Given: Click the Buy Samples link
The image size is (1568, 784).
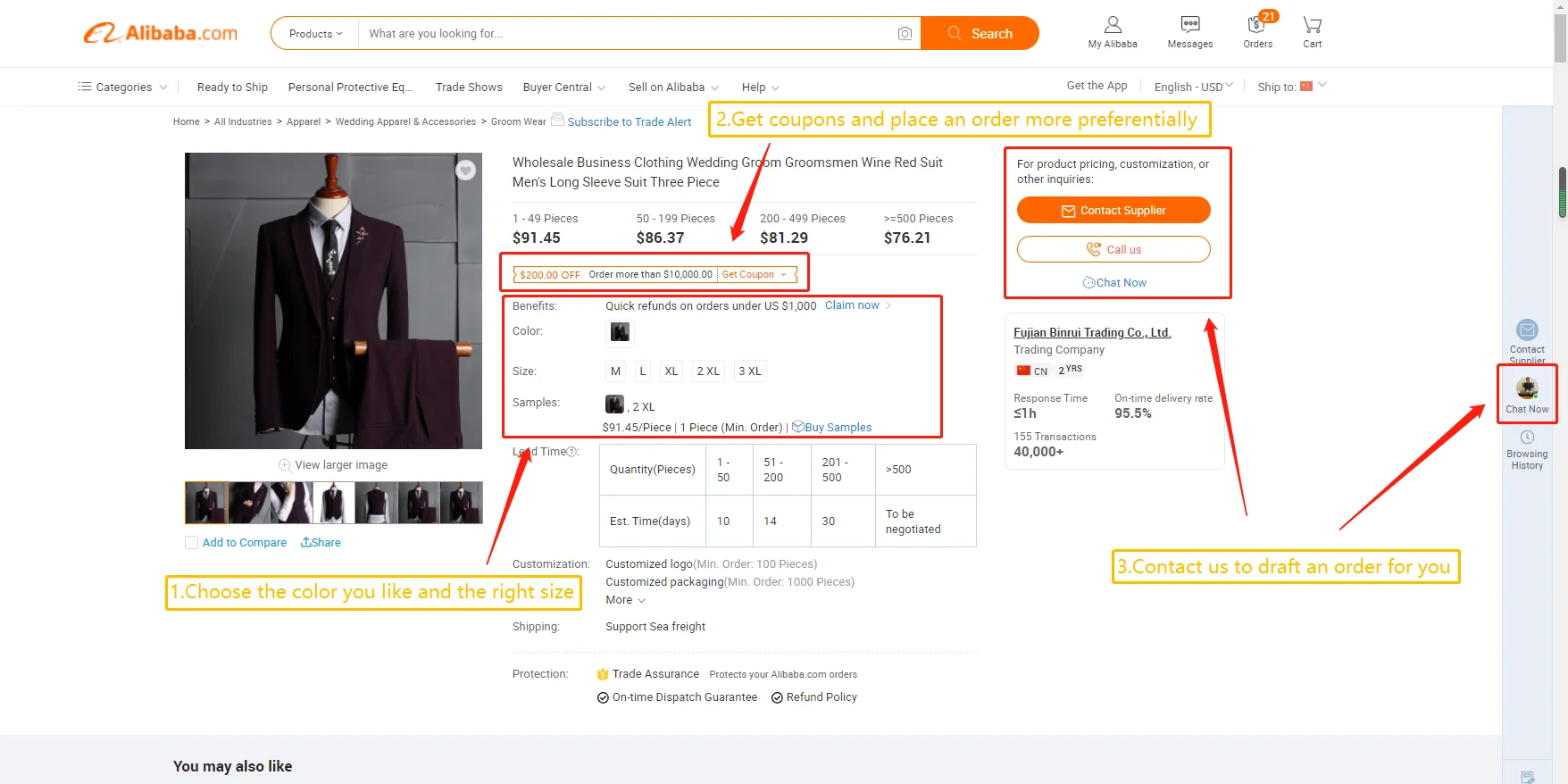Looking at the screenshot, I should (831, 428).
